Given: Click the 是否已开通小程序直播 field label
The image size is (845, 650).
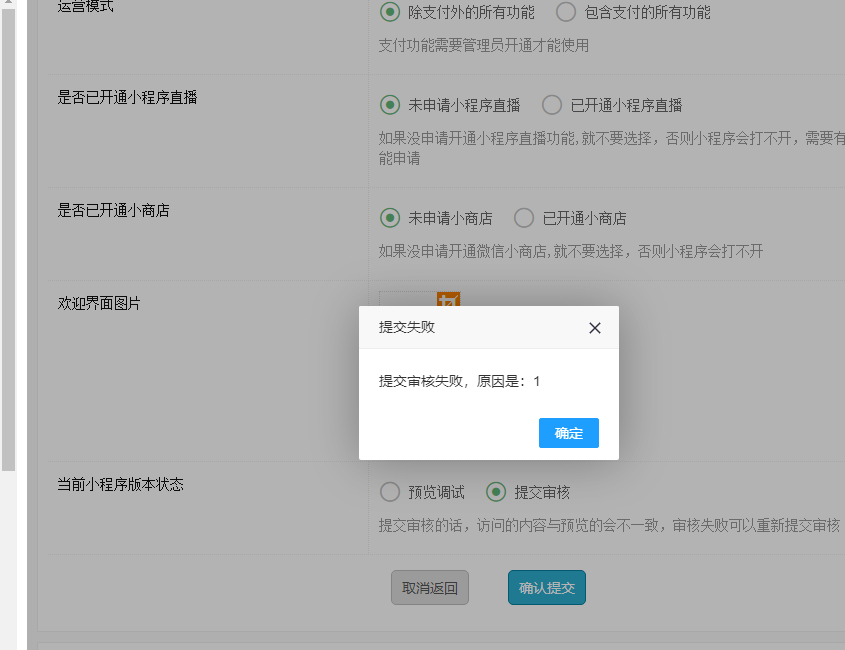Looking at the screenshot, I should coord(127,97).
